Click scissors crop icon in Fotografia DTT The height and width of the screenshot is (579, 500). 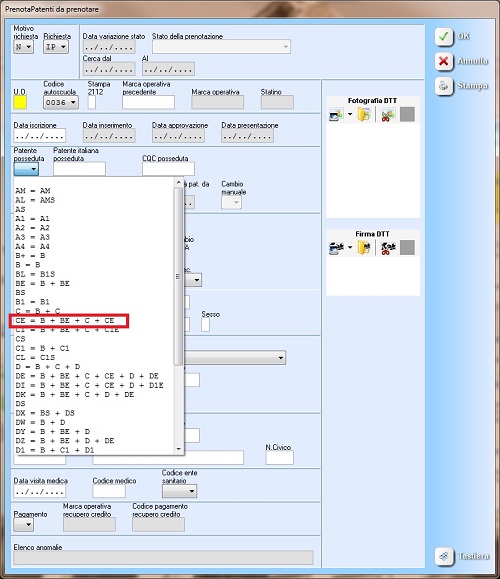(387, 114)
